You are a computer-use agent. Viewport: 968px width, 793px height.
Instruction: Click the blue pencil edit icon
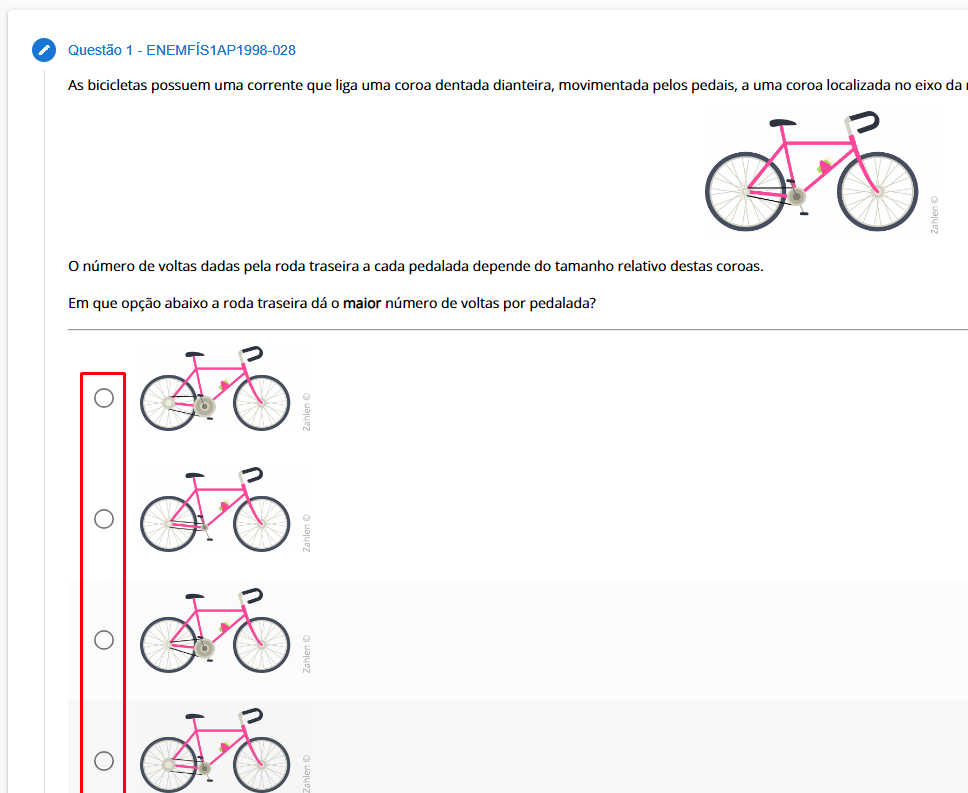(x=44, y=50)
